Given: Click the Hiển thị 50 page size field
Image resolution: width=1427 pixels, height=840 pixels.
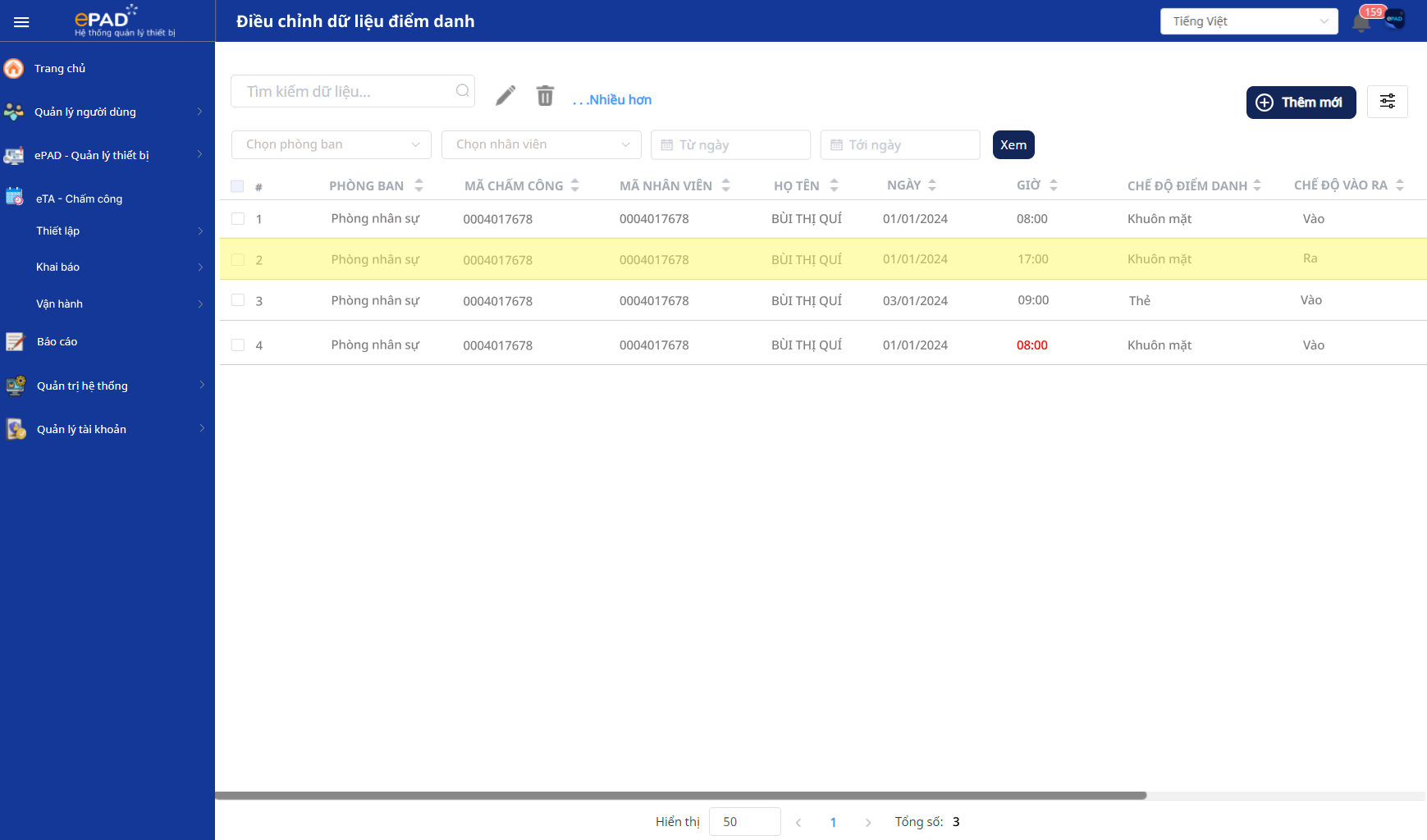Looking at the screenshot, I should point(745,822).
